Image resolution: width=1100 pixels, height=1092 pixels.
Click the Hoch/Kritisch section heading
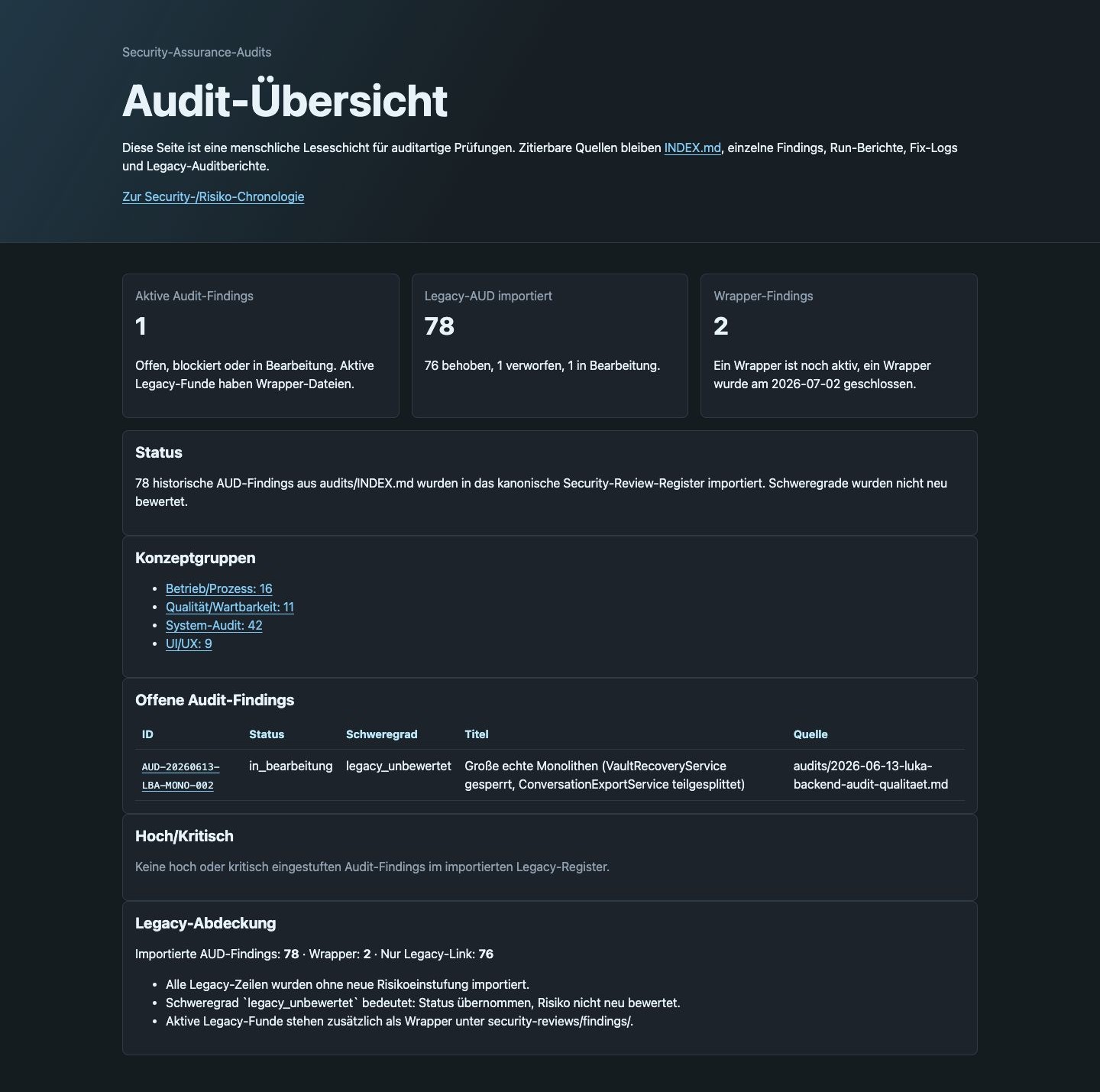[x=184, y=836]
